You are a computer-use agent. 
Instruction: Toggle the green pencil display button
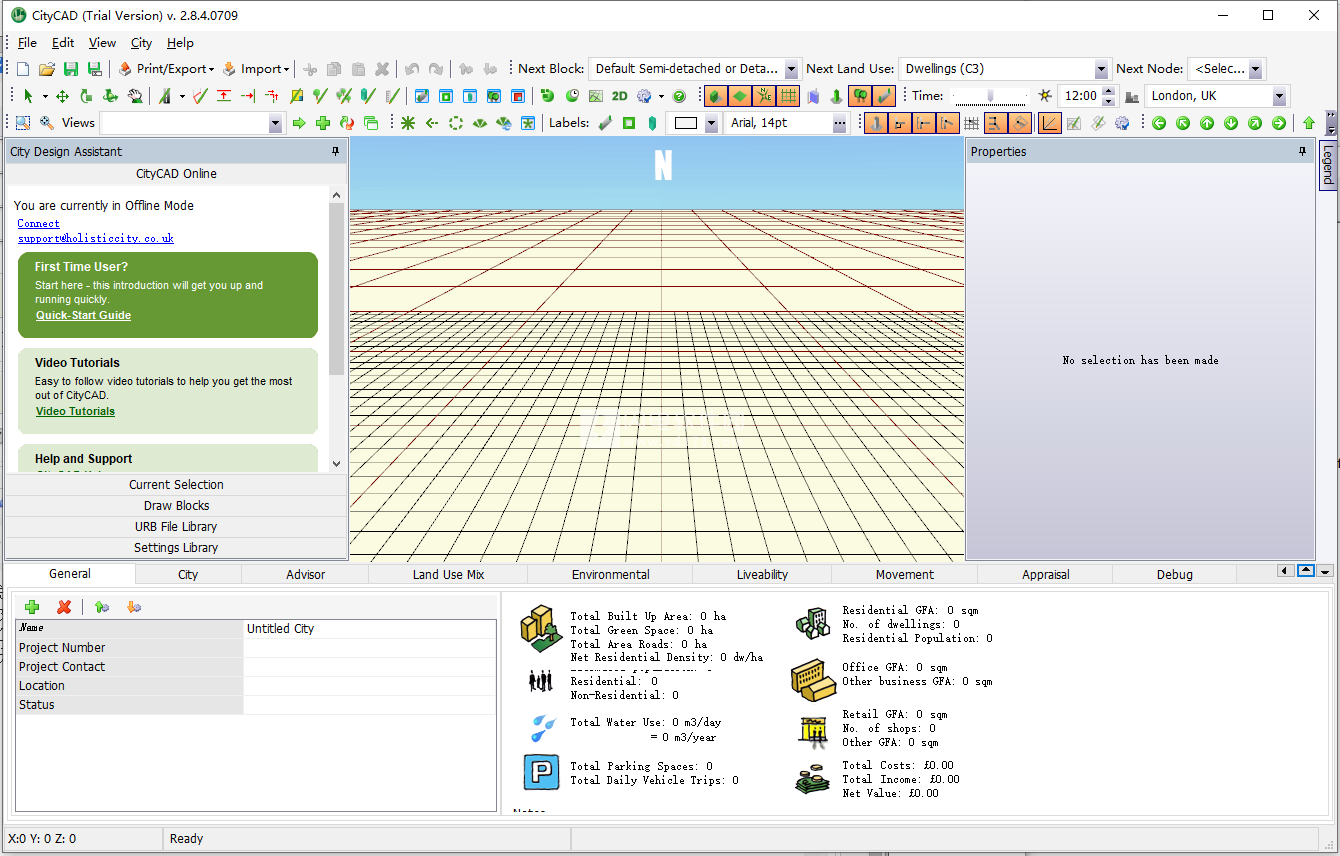884,96
